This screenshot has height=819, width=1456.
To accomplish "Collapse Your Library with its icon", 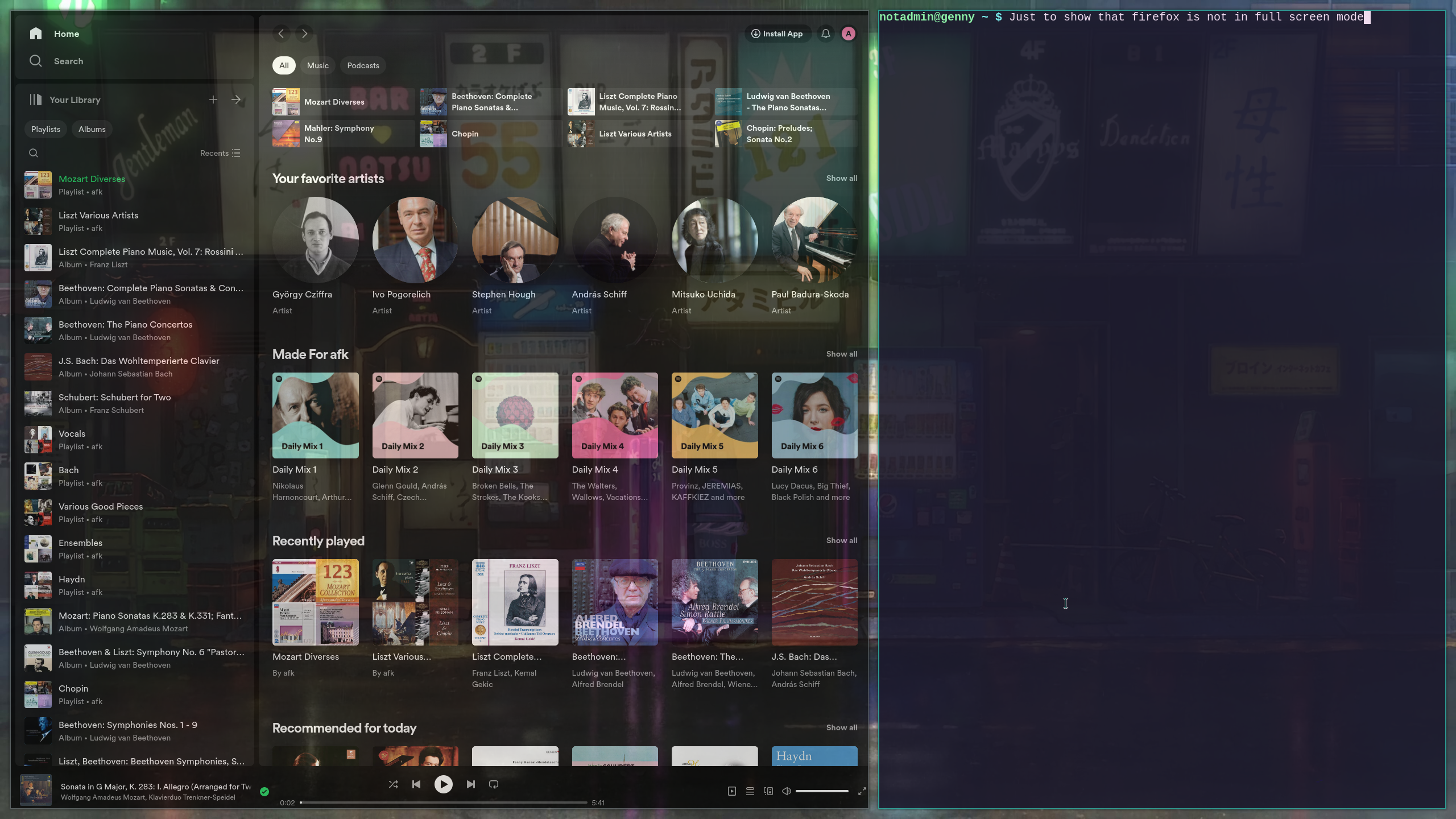I will 36,100.
